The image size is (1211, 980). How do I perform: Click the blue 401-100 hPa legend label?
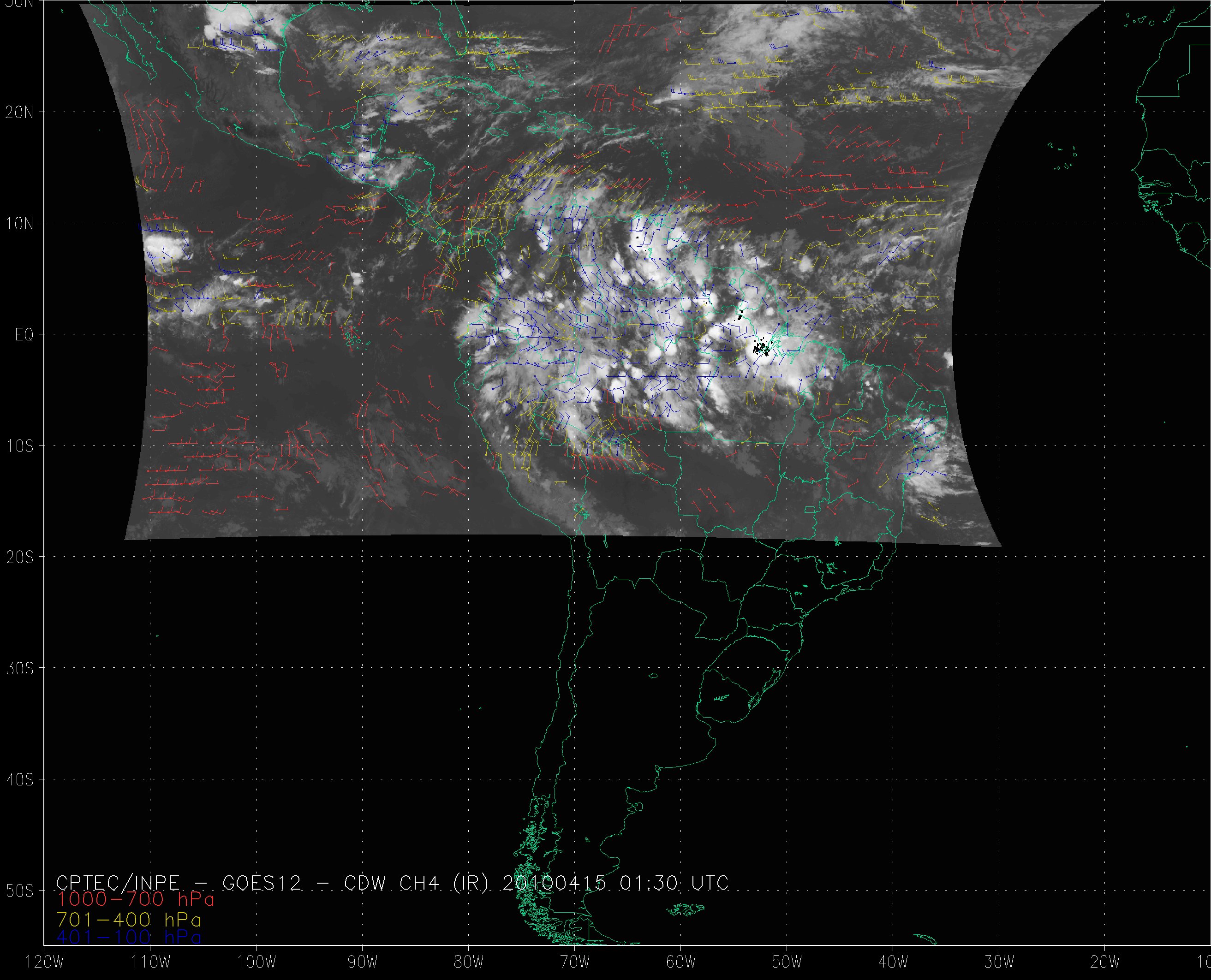point(129,937)
